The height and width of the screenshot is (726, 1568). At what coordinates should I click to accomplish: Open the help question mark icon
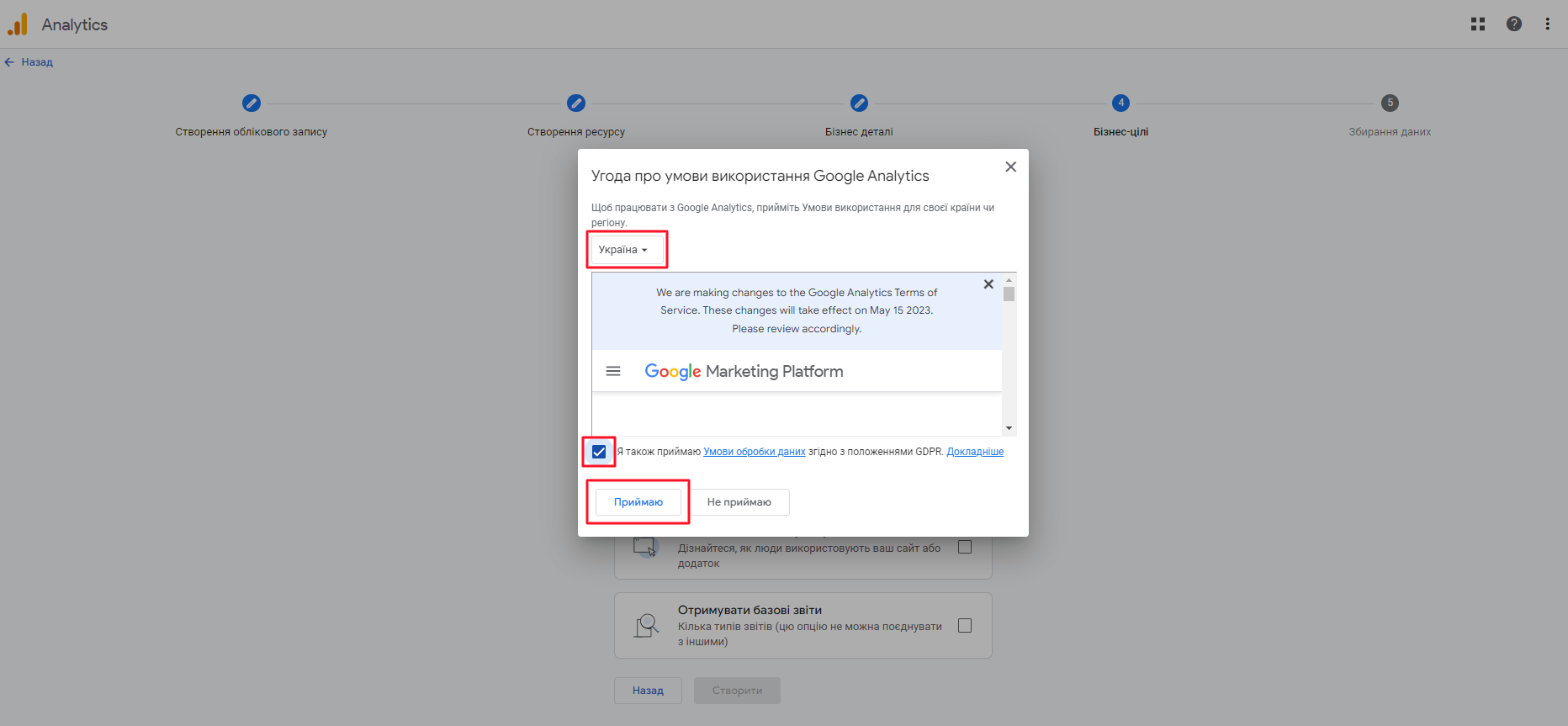point(1514,24)
